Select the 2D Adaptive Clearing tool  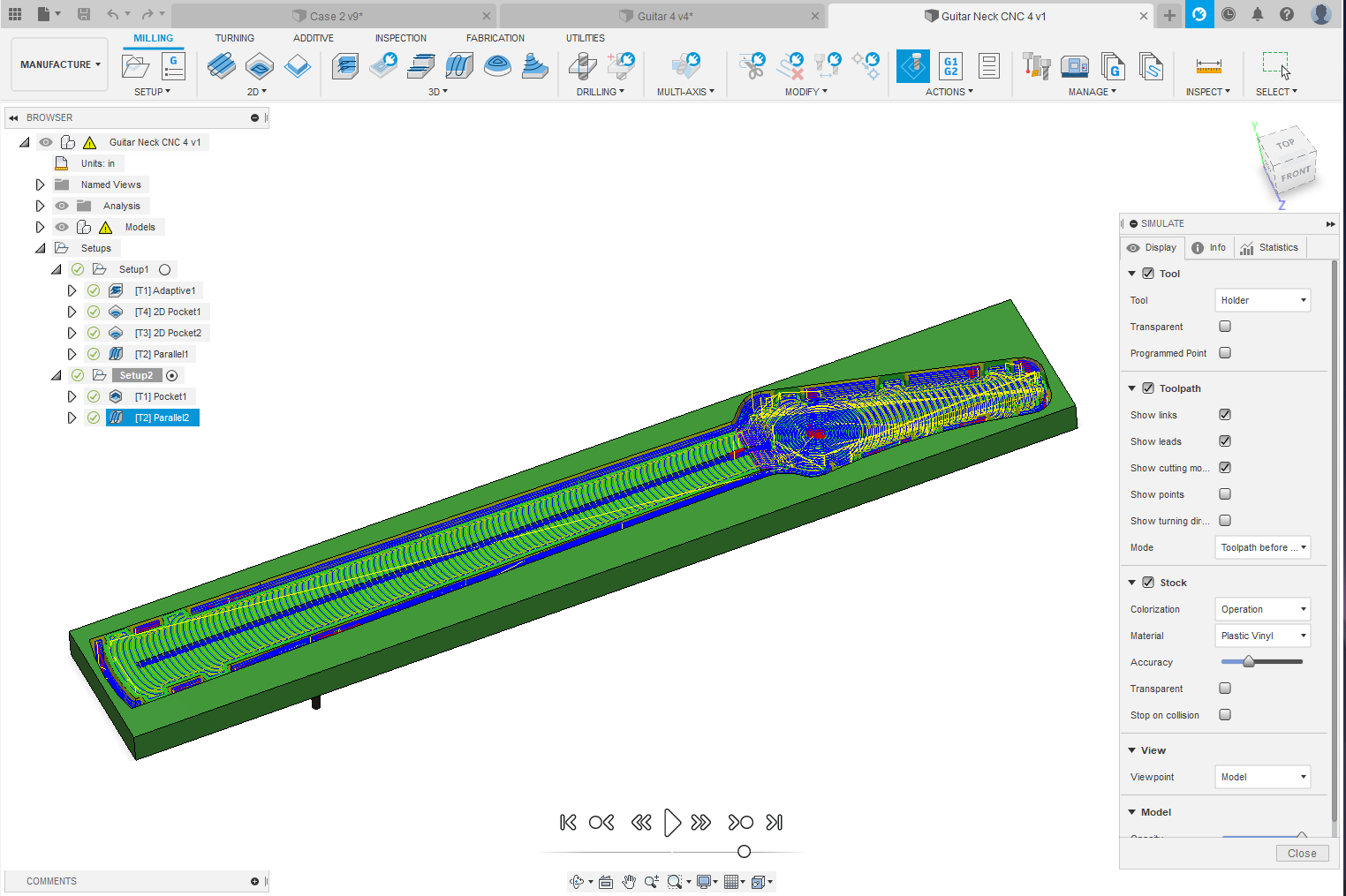click(x=222, y=66)
